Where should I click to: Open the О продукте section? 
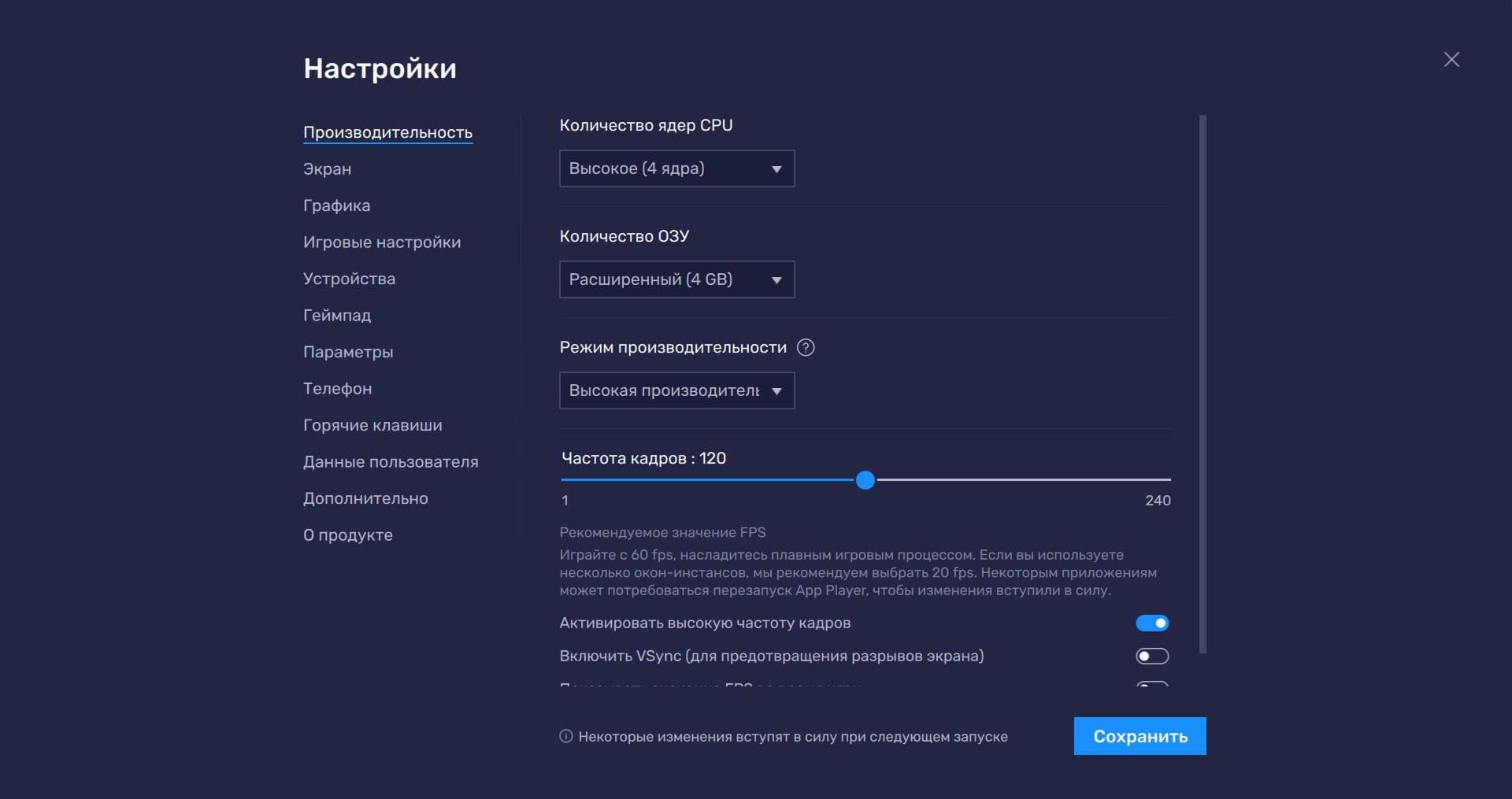pyautogui.click(x=347, y=535)
